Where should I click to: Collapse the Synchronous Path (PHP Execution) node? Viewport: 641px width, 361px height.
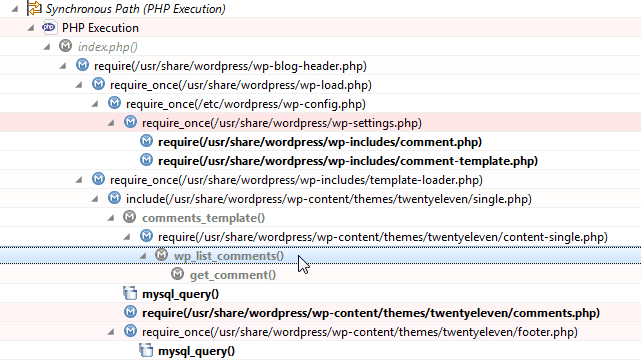point(15,9)
